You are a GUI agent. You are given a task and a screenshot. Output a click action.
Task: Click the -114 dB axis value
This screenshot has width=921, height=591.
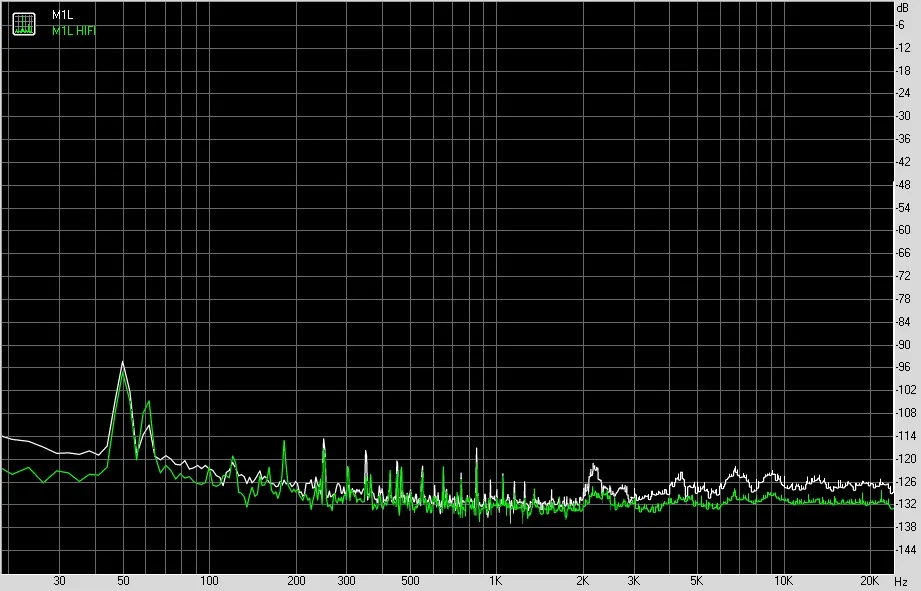point(905,435)
